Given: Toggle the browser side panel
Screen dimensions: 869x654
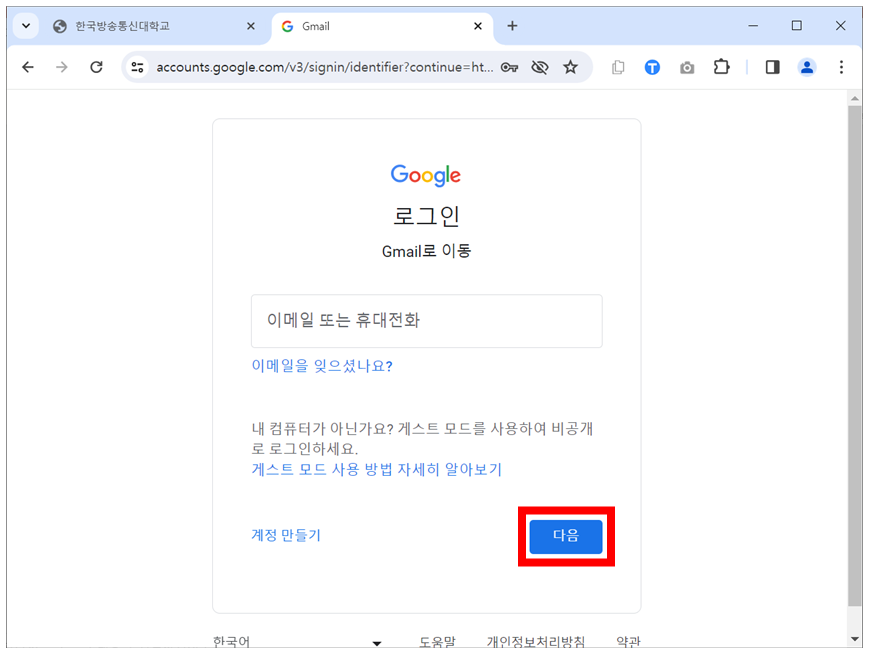Looking at the screenshot, I should click(773, 67).
